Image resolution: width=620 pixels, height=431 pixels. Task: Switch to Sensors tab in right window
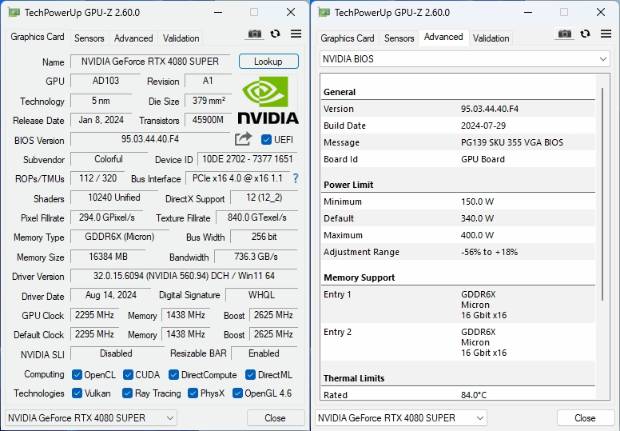399,38
